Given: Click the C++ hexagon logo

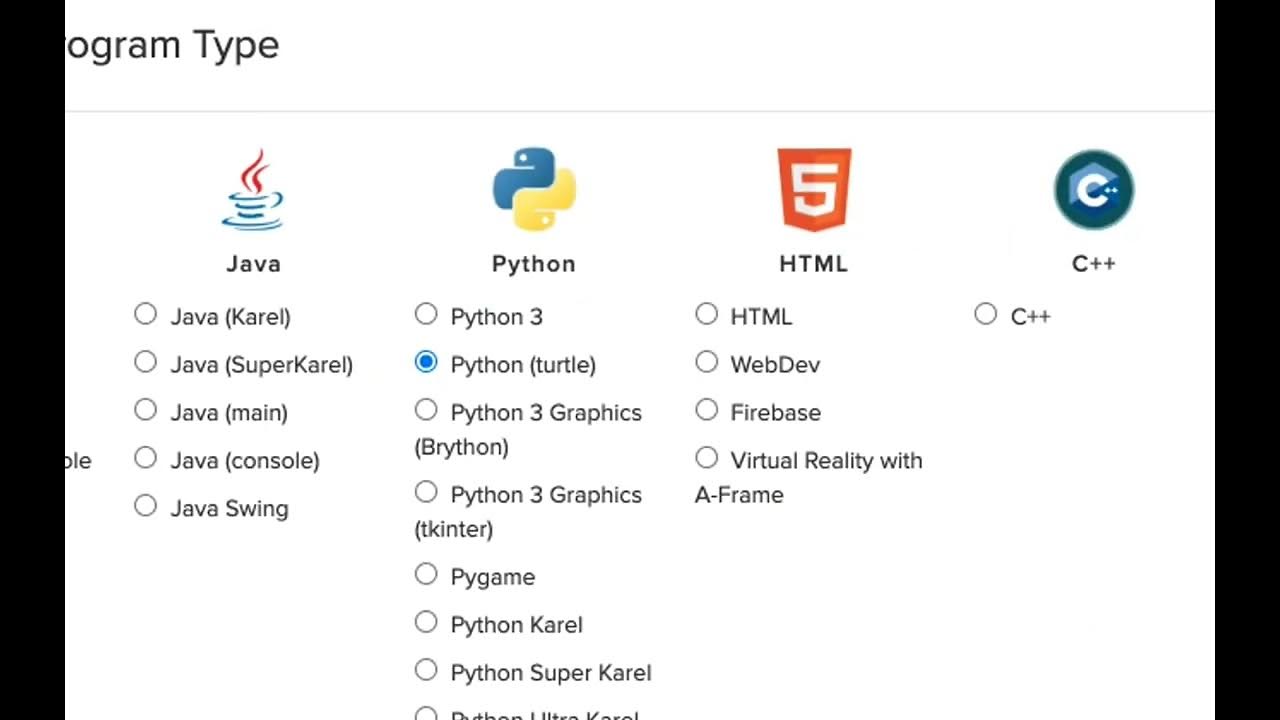Looking at the screenshot, I should (x=1093, y=190).
